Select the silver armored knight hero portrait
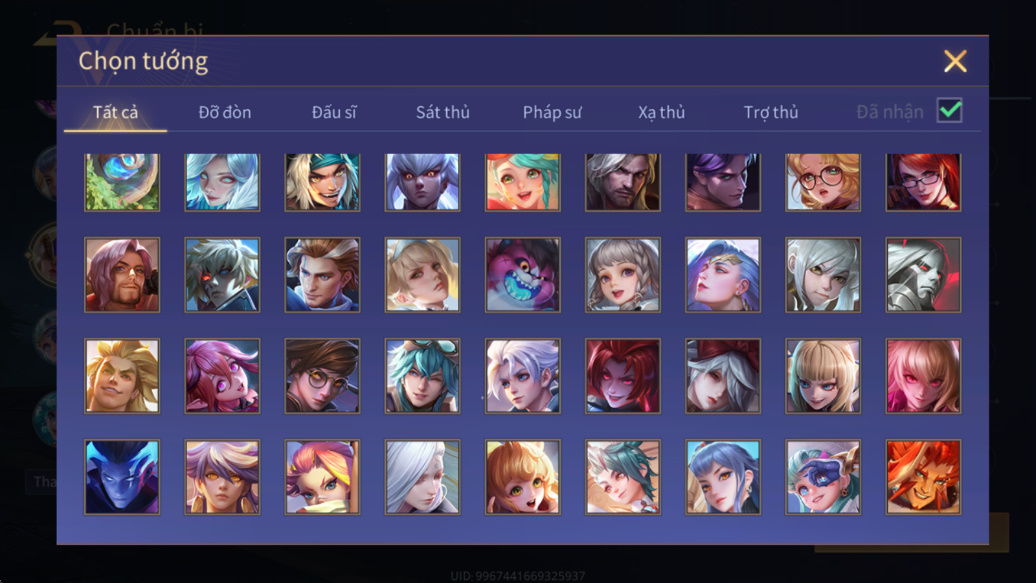This screenshot has height=583, width=1036. (923, 275)
